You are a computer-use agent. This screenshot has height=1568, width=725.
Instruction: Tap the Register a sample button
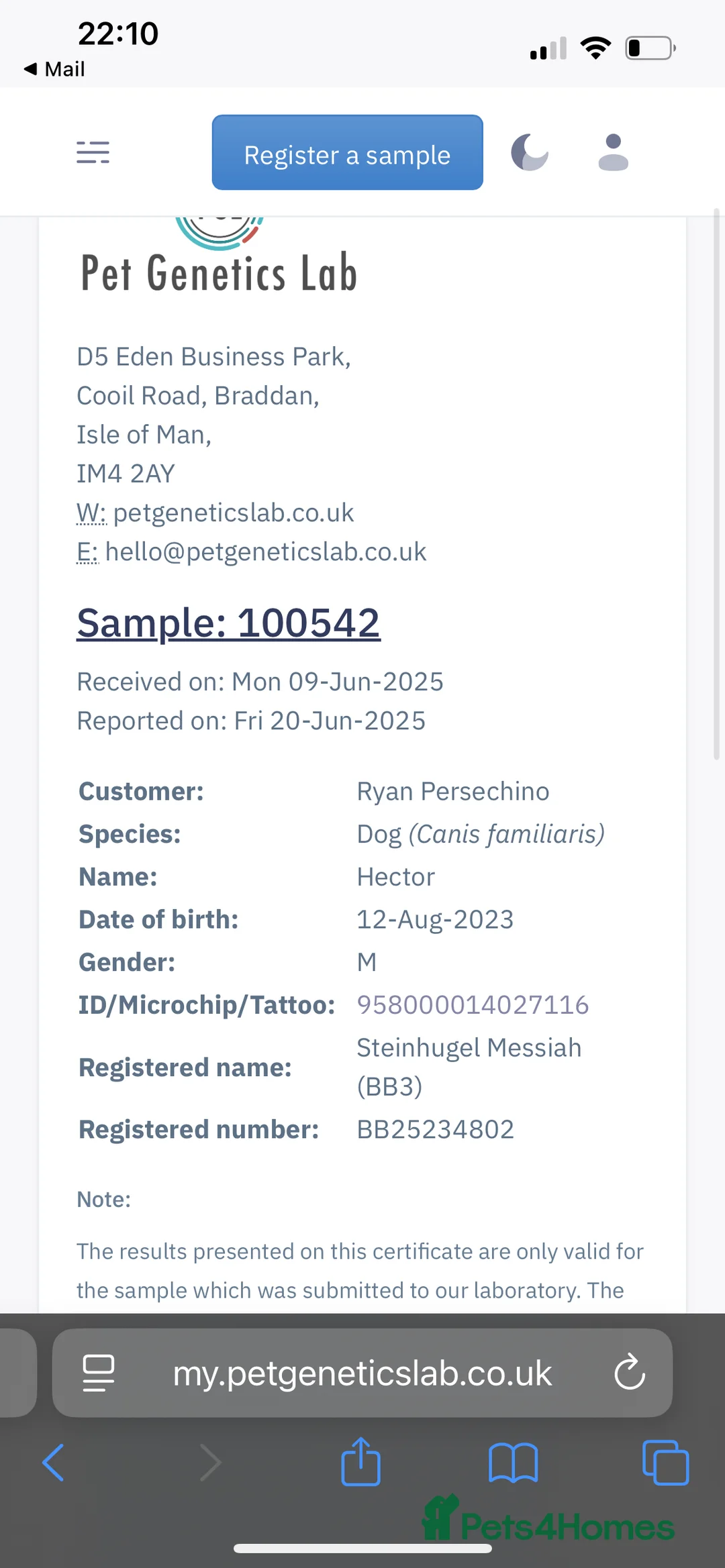347,154
